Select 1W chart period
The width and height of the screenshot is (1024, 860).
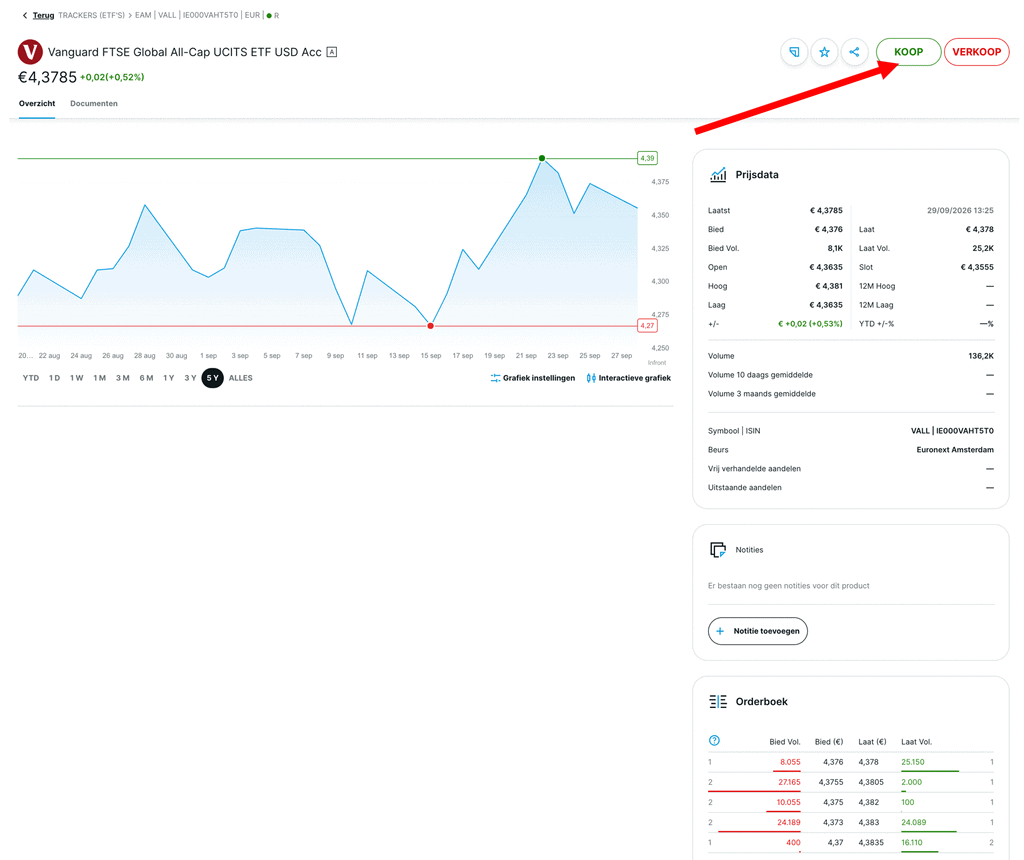click(x=76, y=378)
